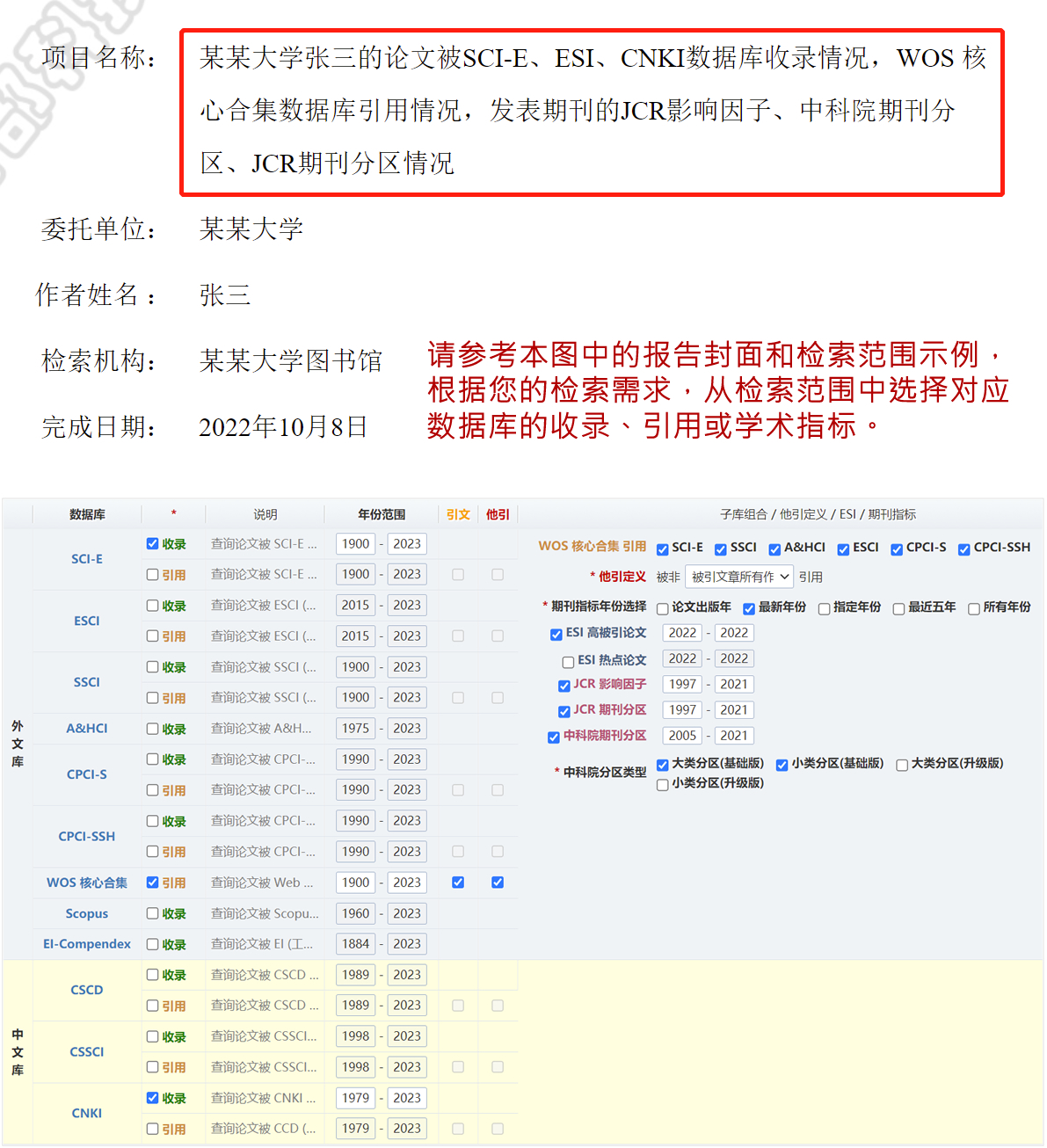Image resolution: width=1047 pixels, height=1148 pixels.
Task: Click the CNKI 收录 end year 2023 field
Action: [407, 1098]
